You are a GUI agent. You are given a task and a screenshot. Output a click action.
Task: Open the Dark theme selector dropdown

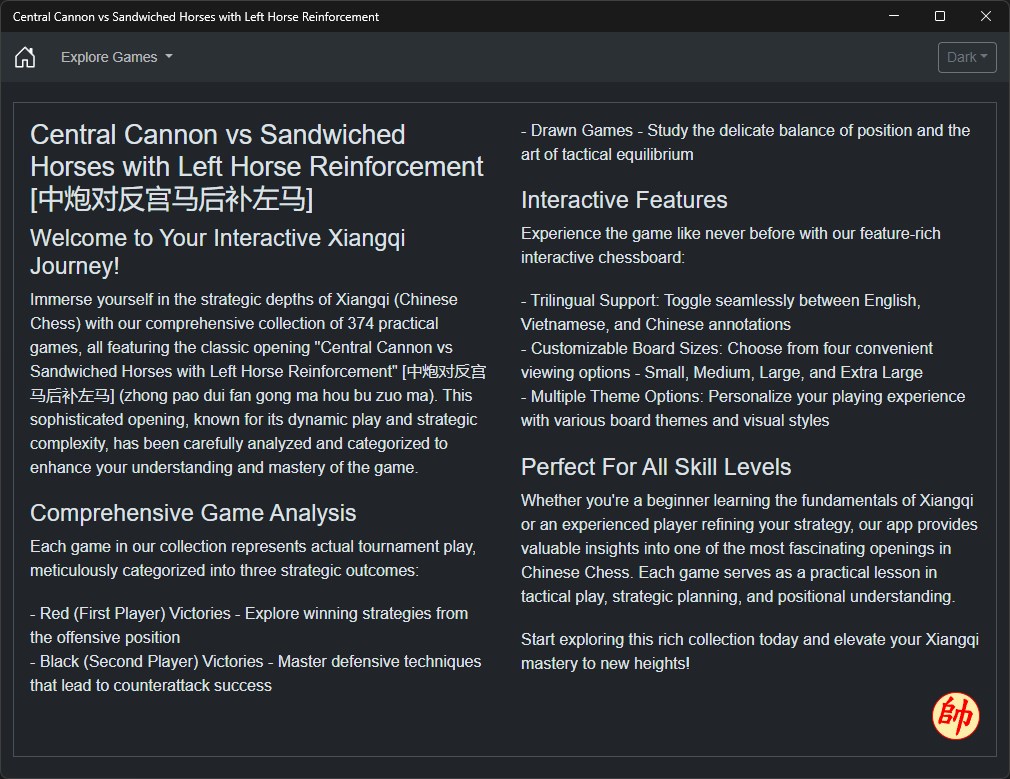(967, 57)
